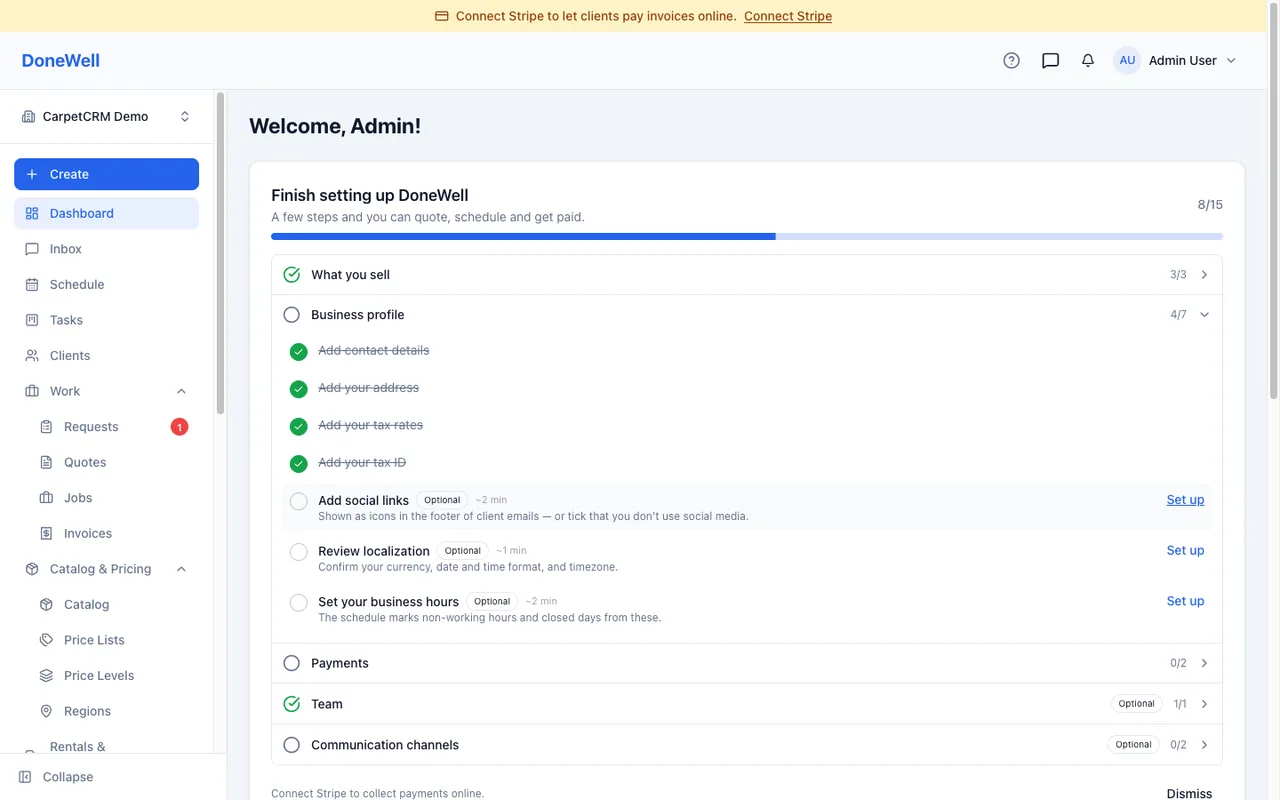Tick the Review localization checkbox circle
1280x800 pixels.
tap(299, 552)
